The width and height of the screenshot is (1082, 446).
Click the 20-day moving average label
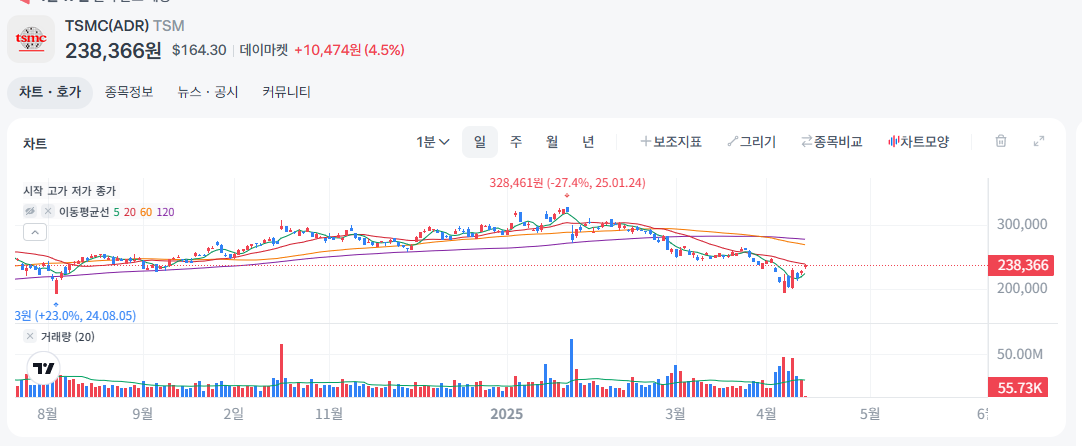pos(128,212)
